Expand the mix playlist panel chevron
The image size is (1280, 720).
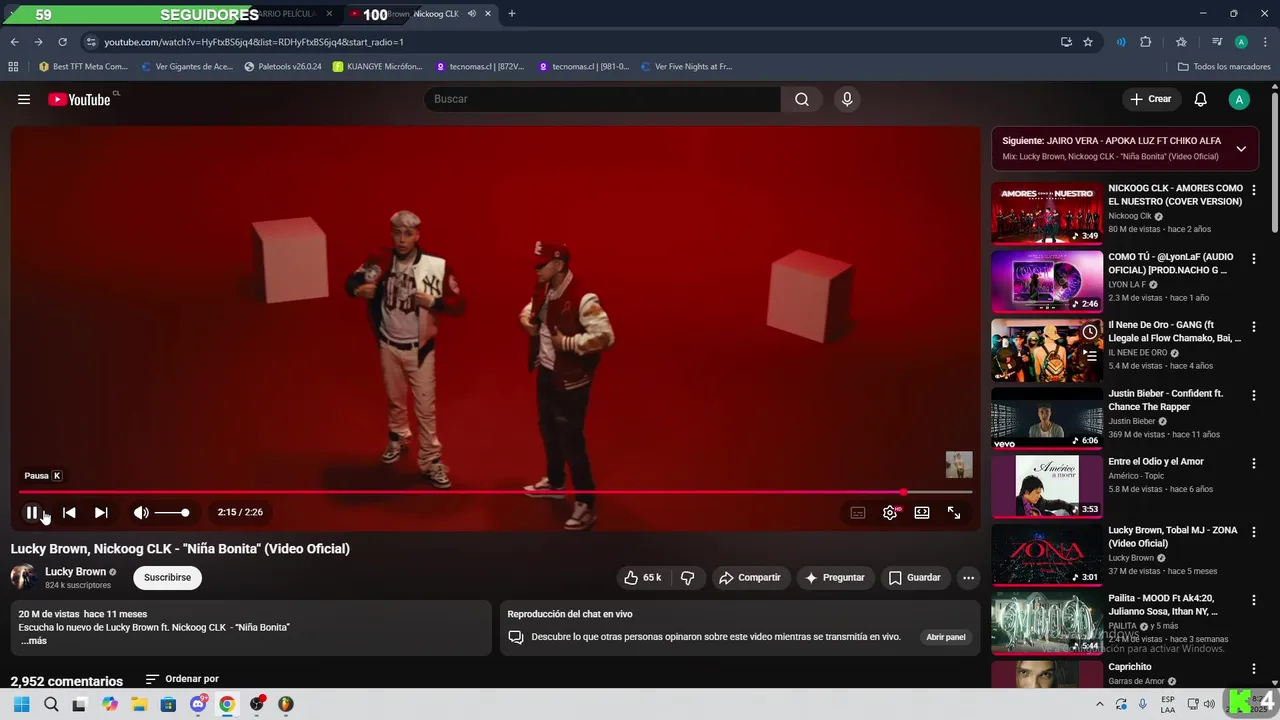(1241, 149)
